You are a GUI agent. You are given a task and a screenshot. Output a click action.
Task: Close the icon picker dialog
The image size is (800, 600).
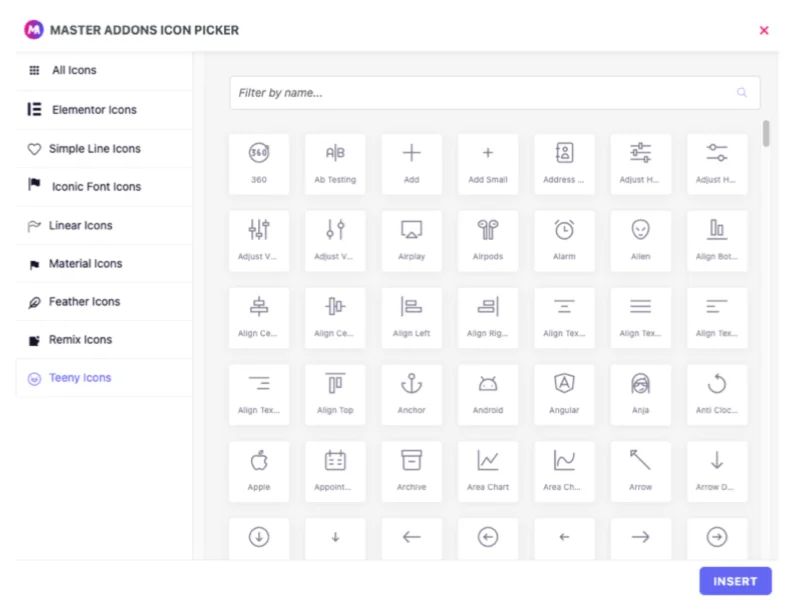point(764,31)
